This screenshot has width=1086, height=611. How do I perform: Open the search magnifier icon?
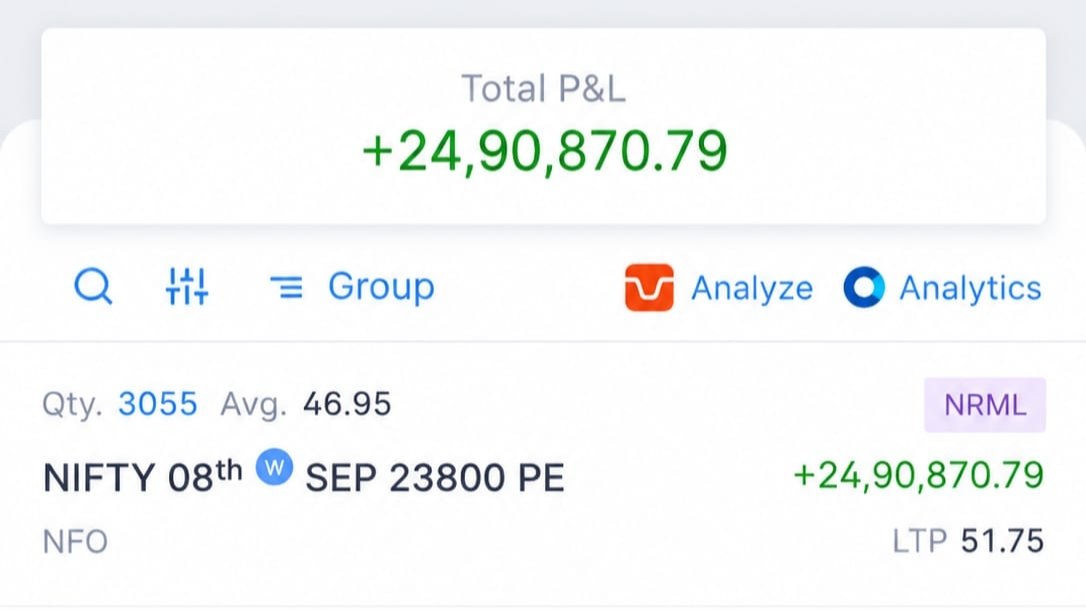pos(93,286)
